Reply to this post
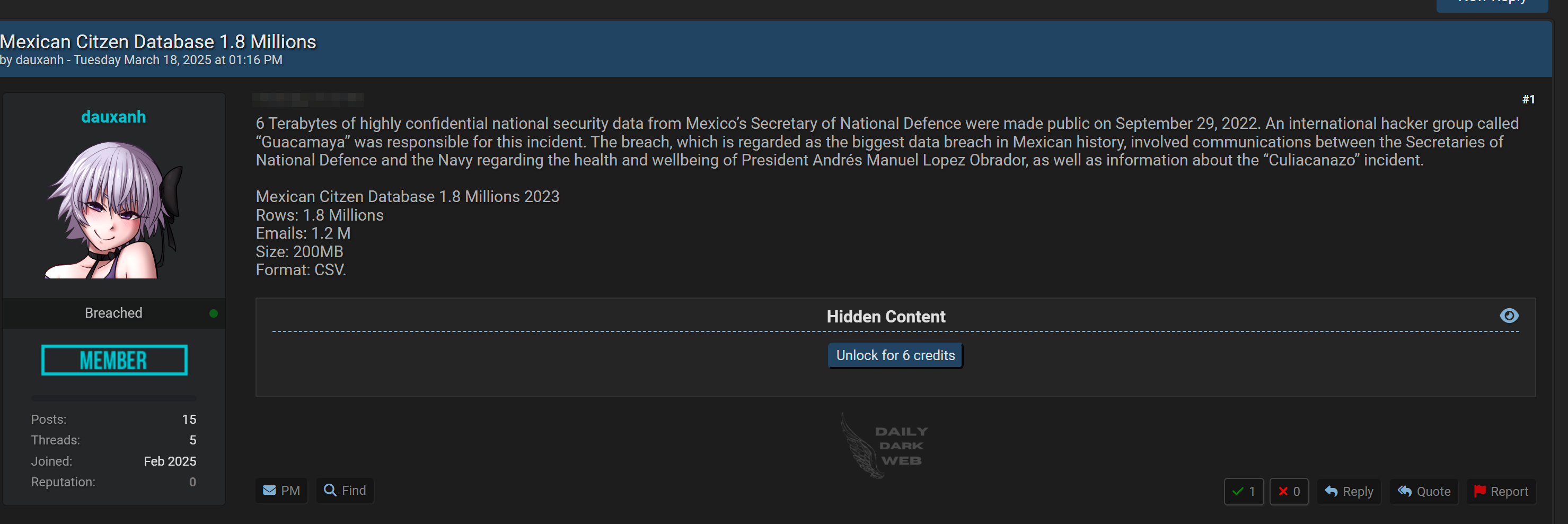Screen dimensions: 1568x524 point(1349,491)
